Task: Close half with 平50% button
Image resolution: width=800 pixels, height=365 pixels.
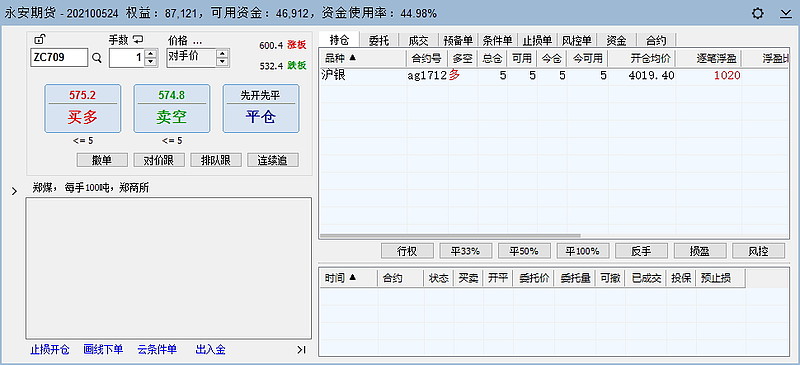Action: click(524, 251)
